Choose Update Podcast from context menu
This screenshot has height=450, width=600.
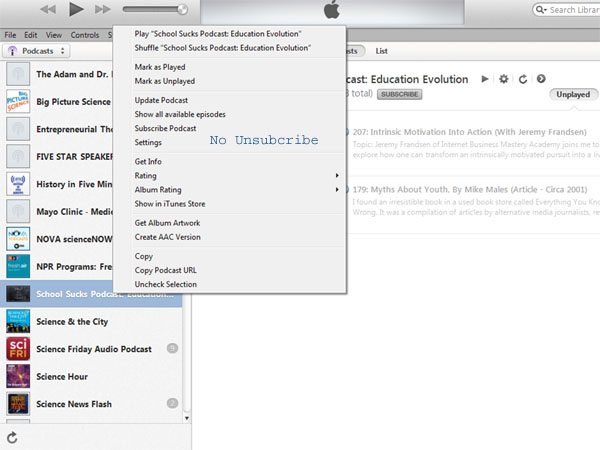coord(161,100)
